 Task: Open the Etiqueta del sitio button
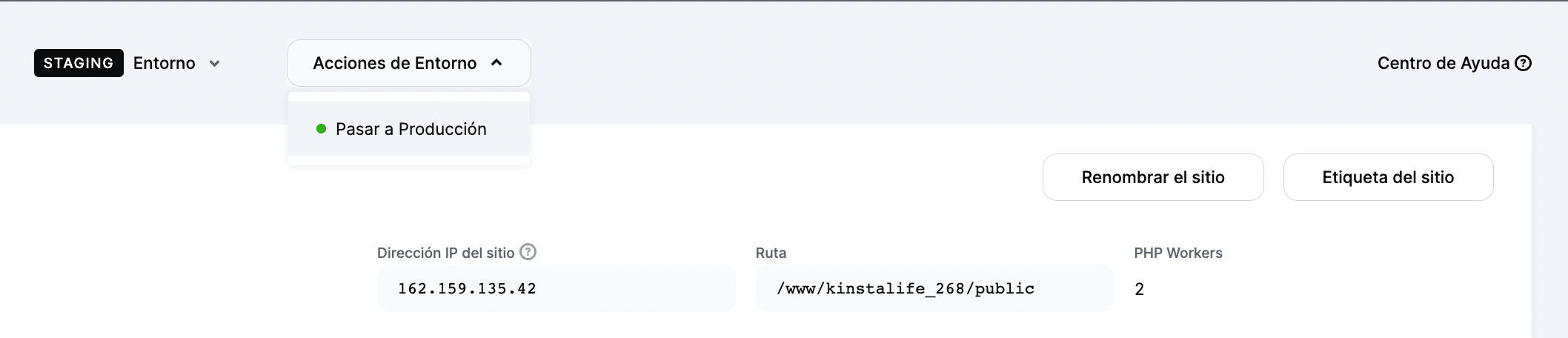(x=1387, y=177)
